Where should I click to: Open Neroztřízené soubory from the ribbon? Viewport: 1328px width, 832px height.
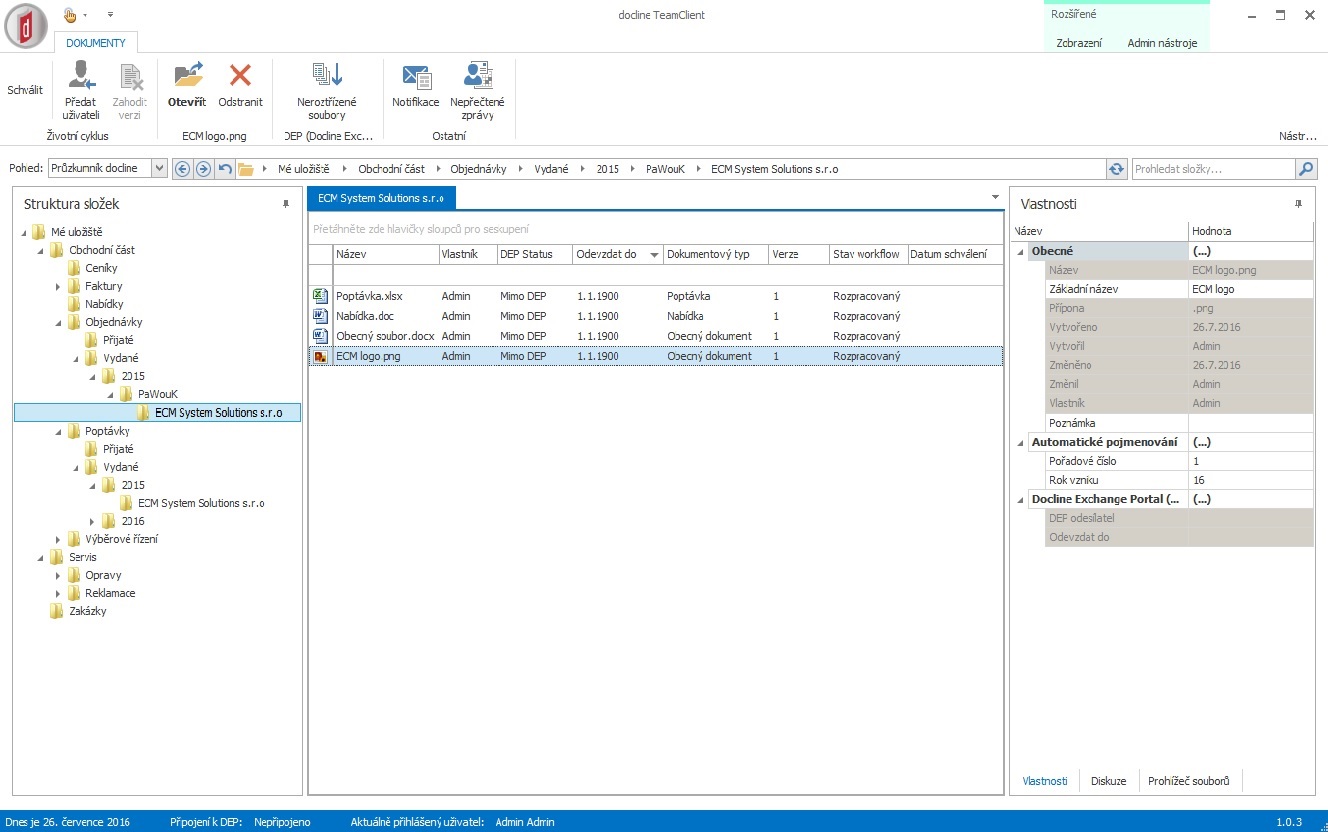[x=327, y=77]
